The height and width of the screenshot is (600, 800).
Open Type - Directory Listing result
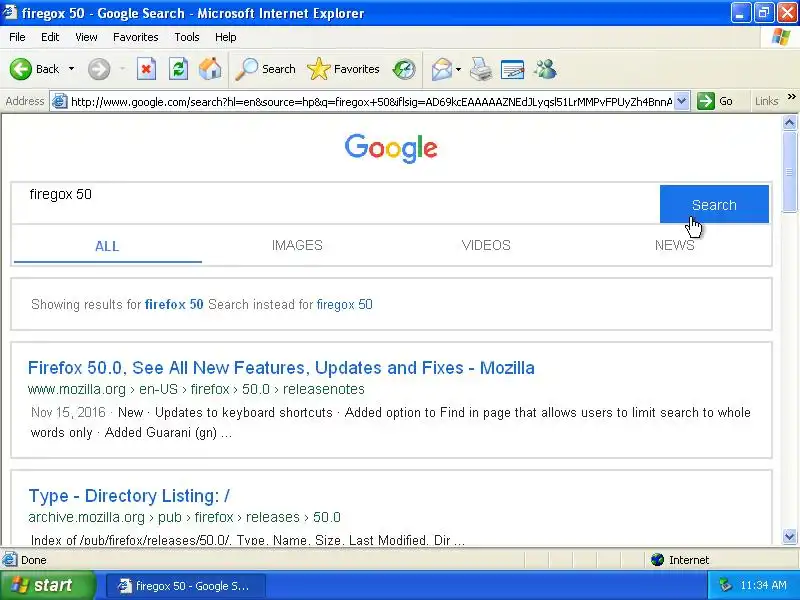pyautogui.click(x=129, y=496)
